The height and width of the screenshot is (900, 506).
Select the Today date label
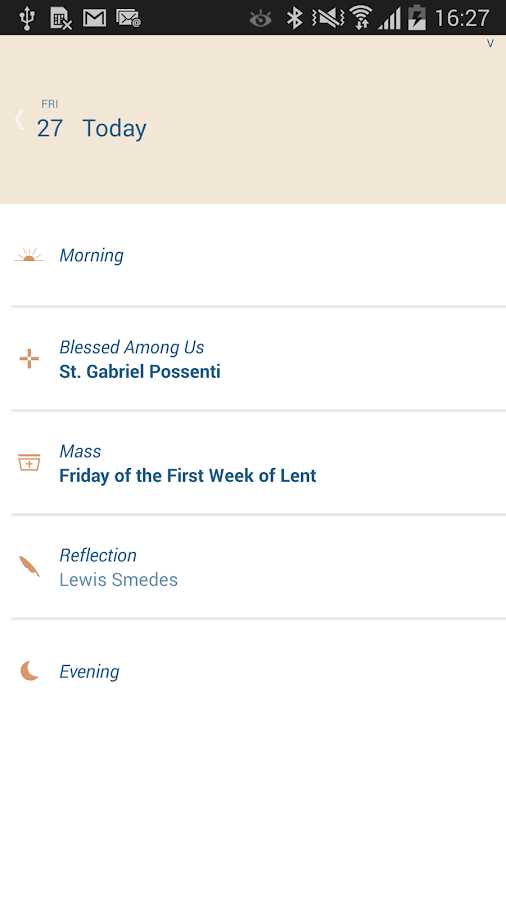coord(114,128)
